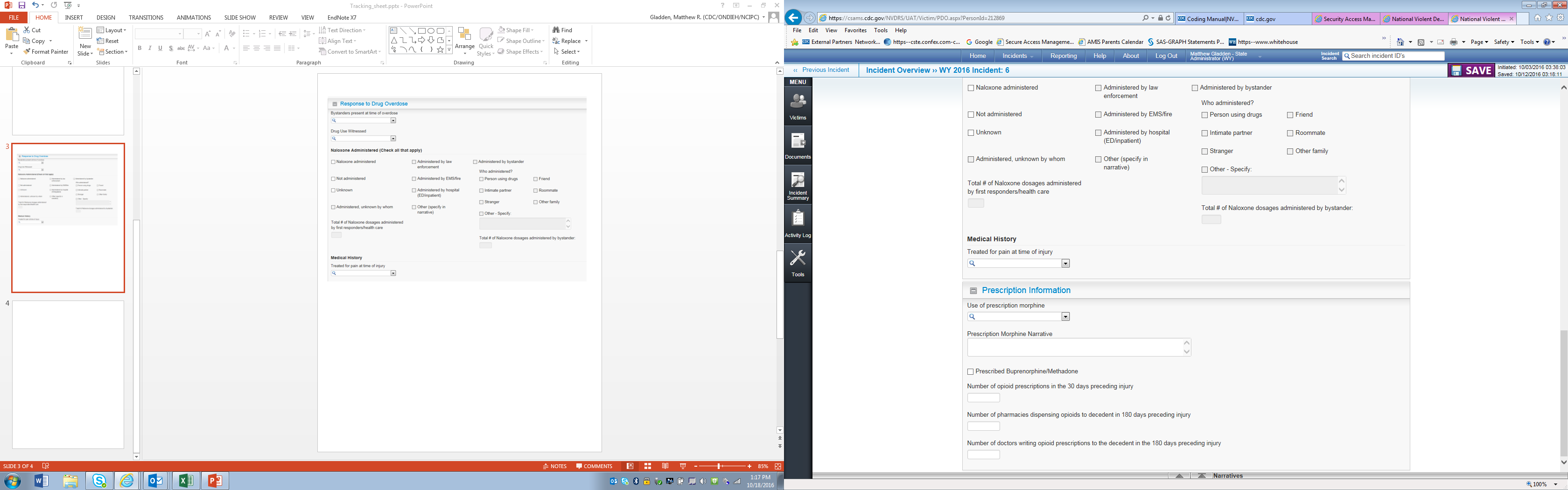
Task: Click the Undo arrow in PowerPoint
Action: pyautogui.click(x=35, y=5)
